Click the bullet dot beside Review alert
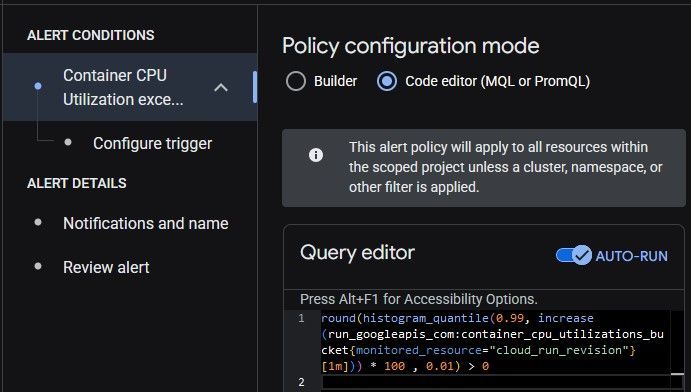 (x=38, y=266)
